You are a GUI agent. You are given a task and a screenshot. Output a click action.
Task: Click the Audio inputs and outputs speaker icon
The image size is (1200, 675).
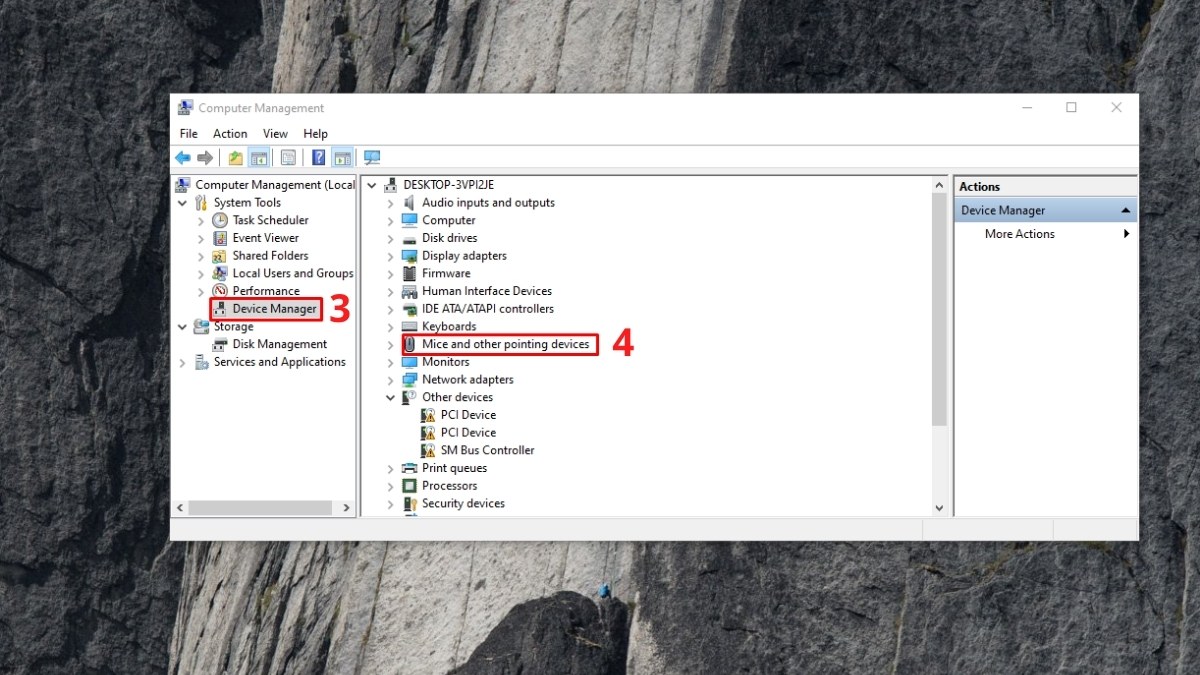click(x=409, y=203)
